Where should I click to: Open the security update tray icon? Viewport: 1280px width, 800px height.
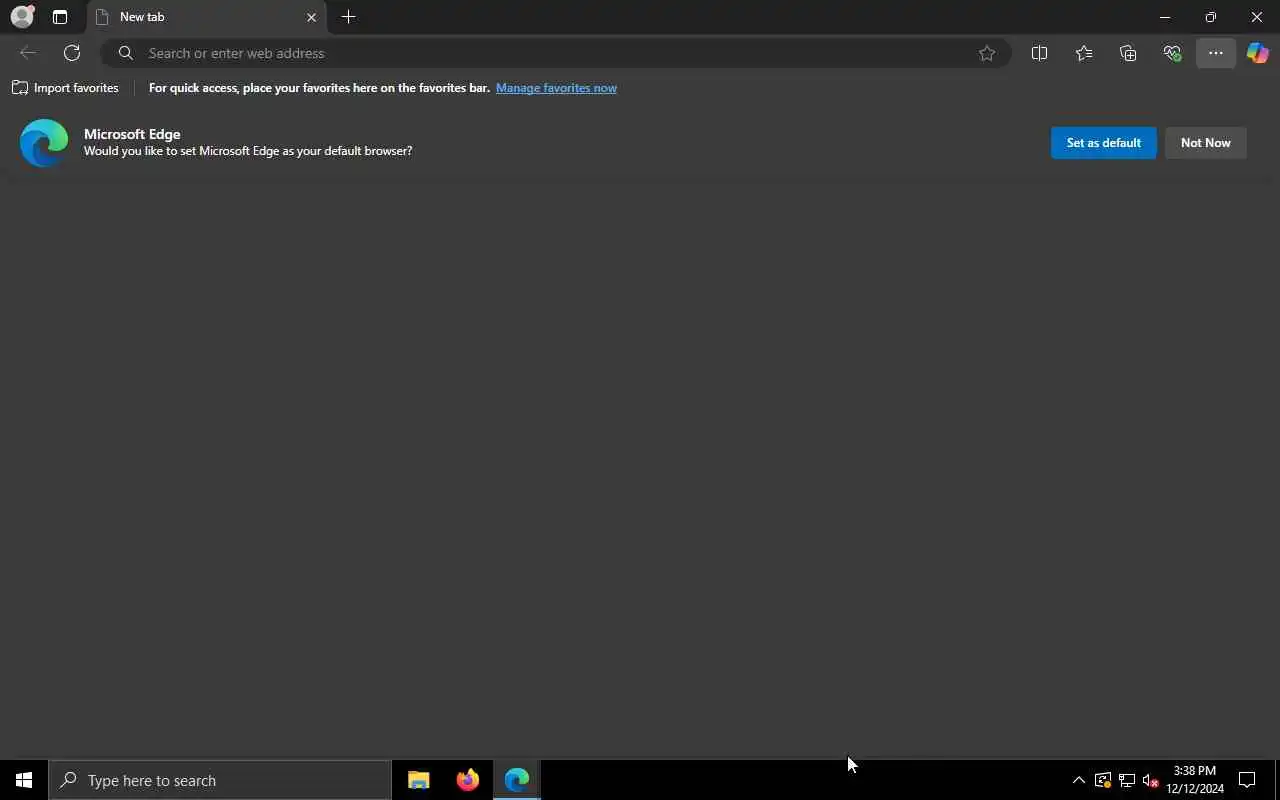1103,780
